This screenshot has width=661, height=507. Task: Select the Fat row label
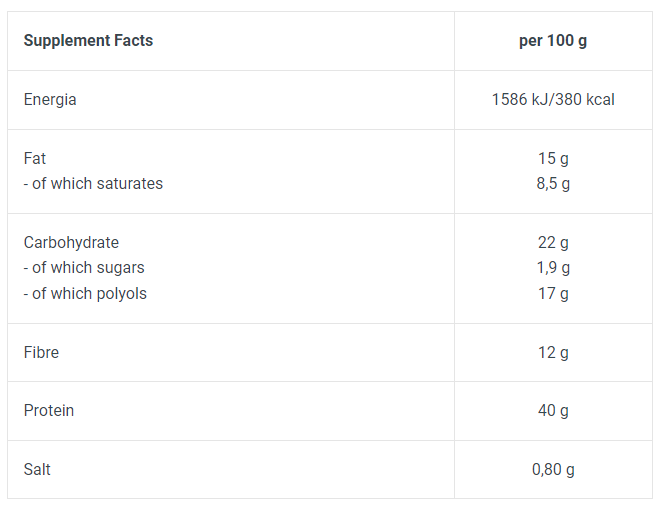pos(35,158)
